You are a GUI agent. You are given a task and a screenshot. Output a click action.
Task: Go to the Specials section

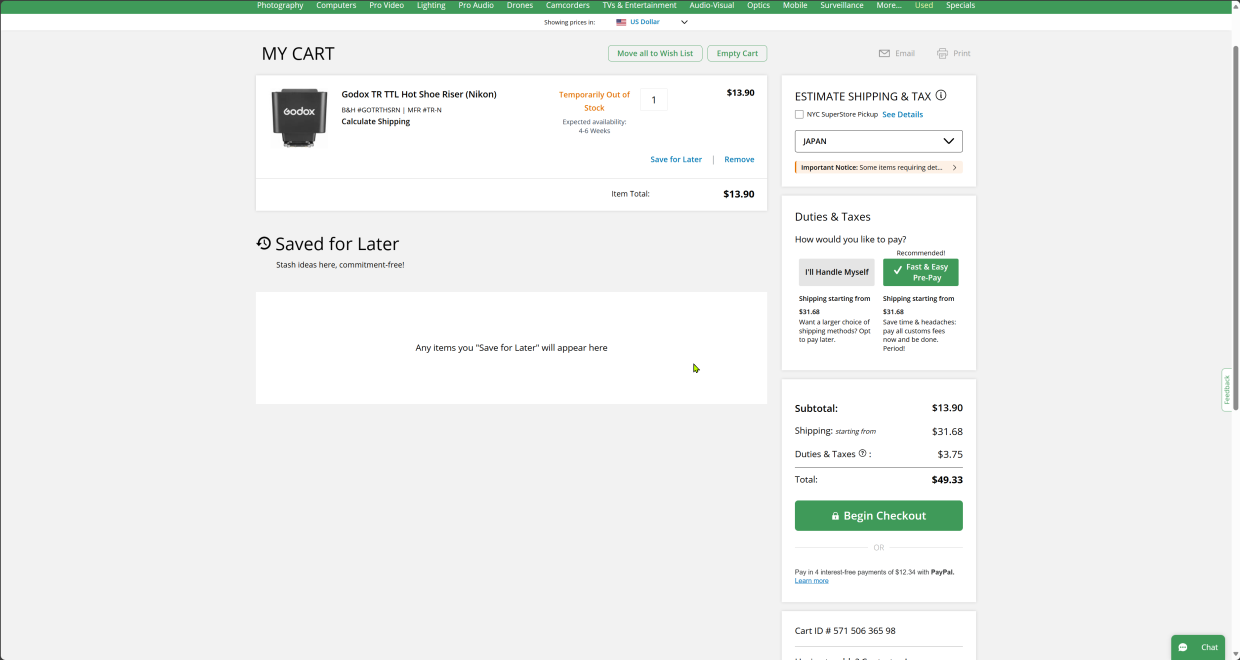pos(961,6)
